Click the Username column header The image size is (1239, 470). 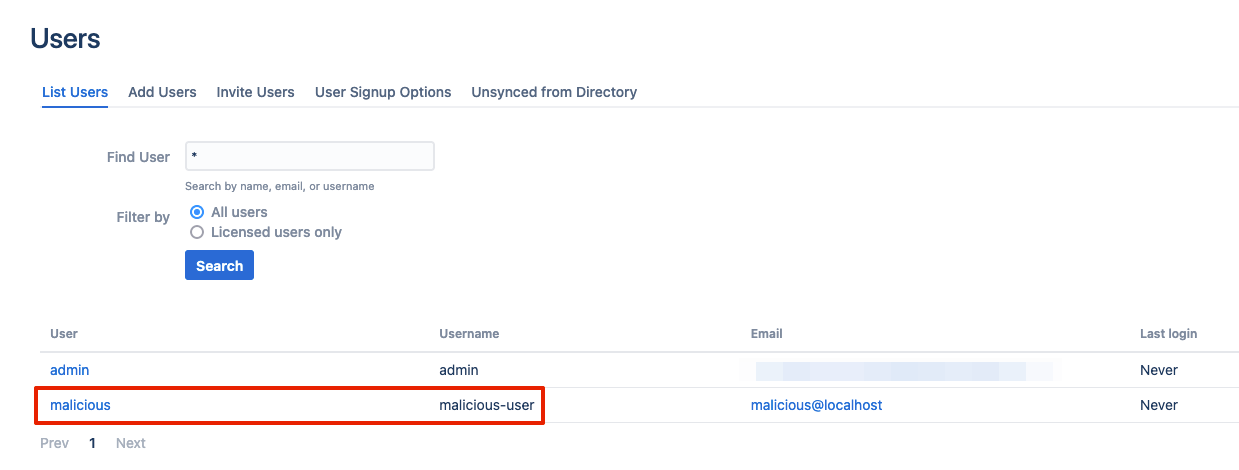click(469, 333)
